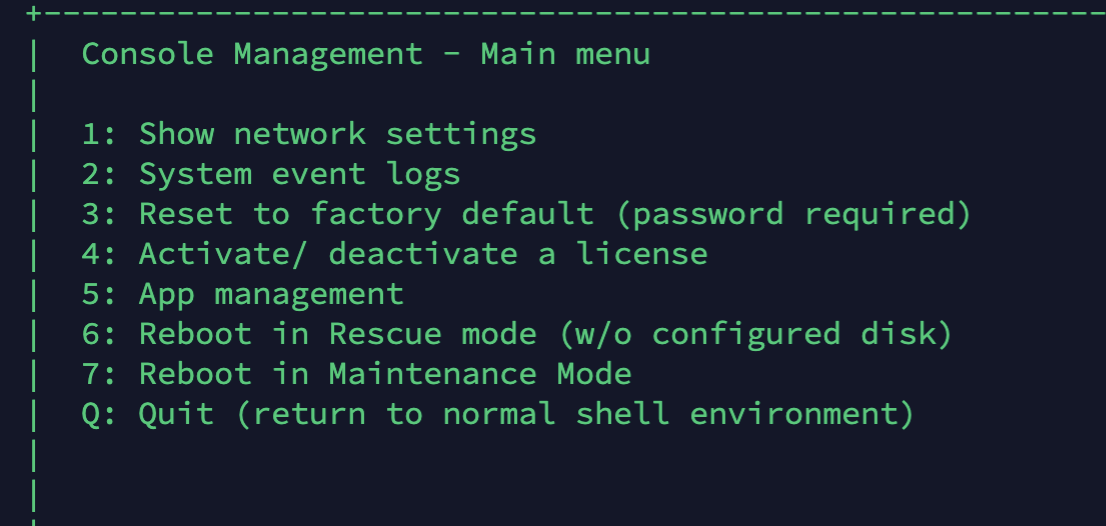The width and height of the screenshot is (1106, 526).
Task: Select 'Show network settings' menu option
Action: point(337,134)
